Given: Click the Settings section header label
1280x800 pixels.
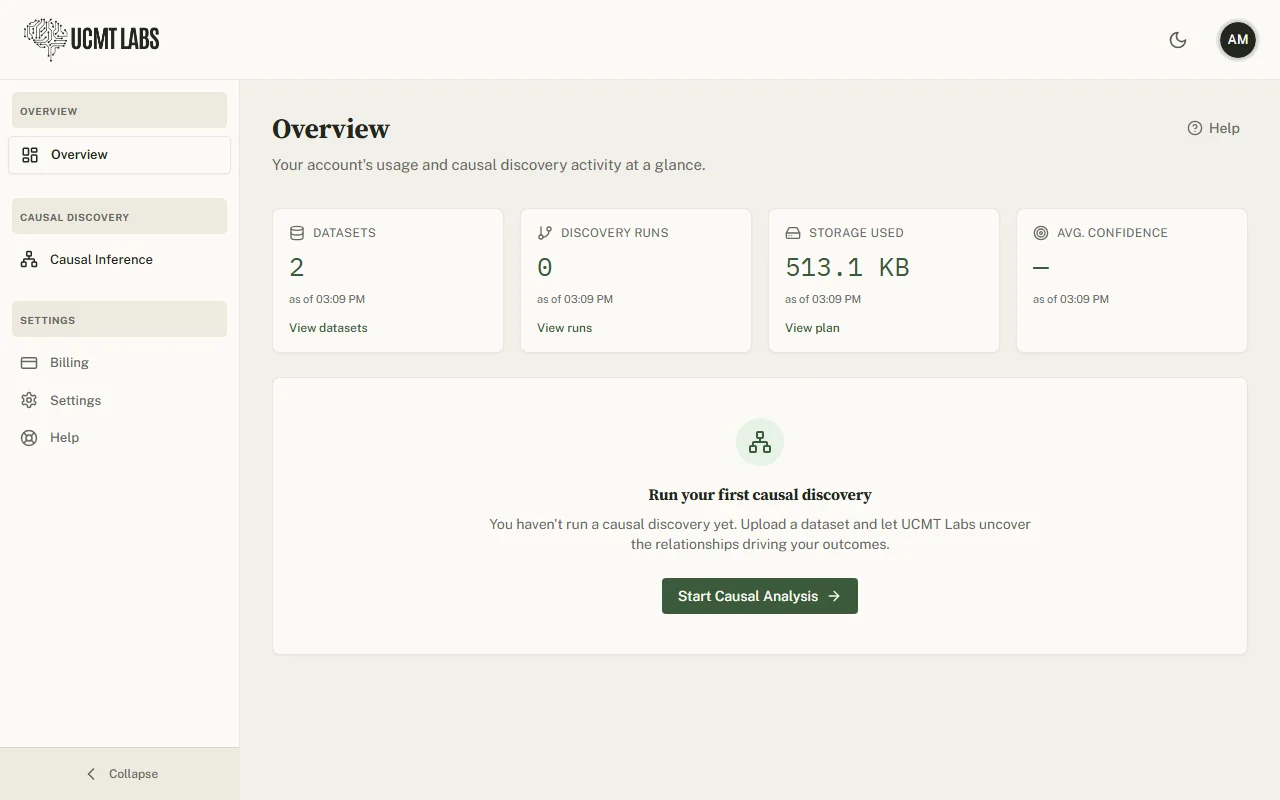Looking at the screenshot, I should click(x=48, y=320).
